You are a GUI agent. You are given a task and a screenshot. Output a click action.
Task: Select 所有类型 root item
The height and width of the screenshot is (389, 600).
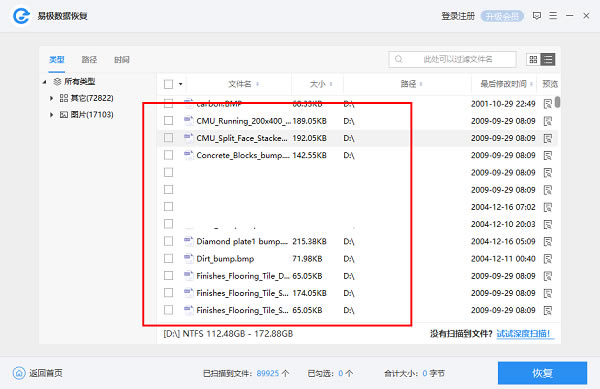pos(80,81)
